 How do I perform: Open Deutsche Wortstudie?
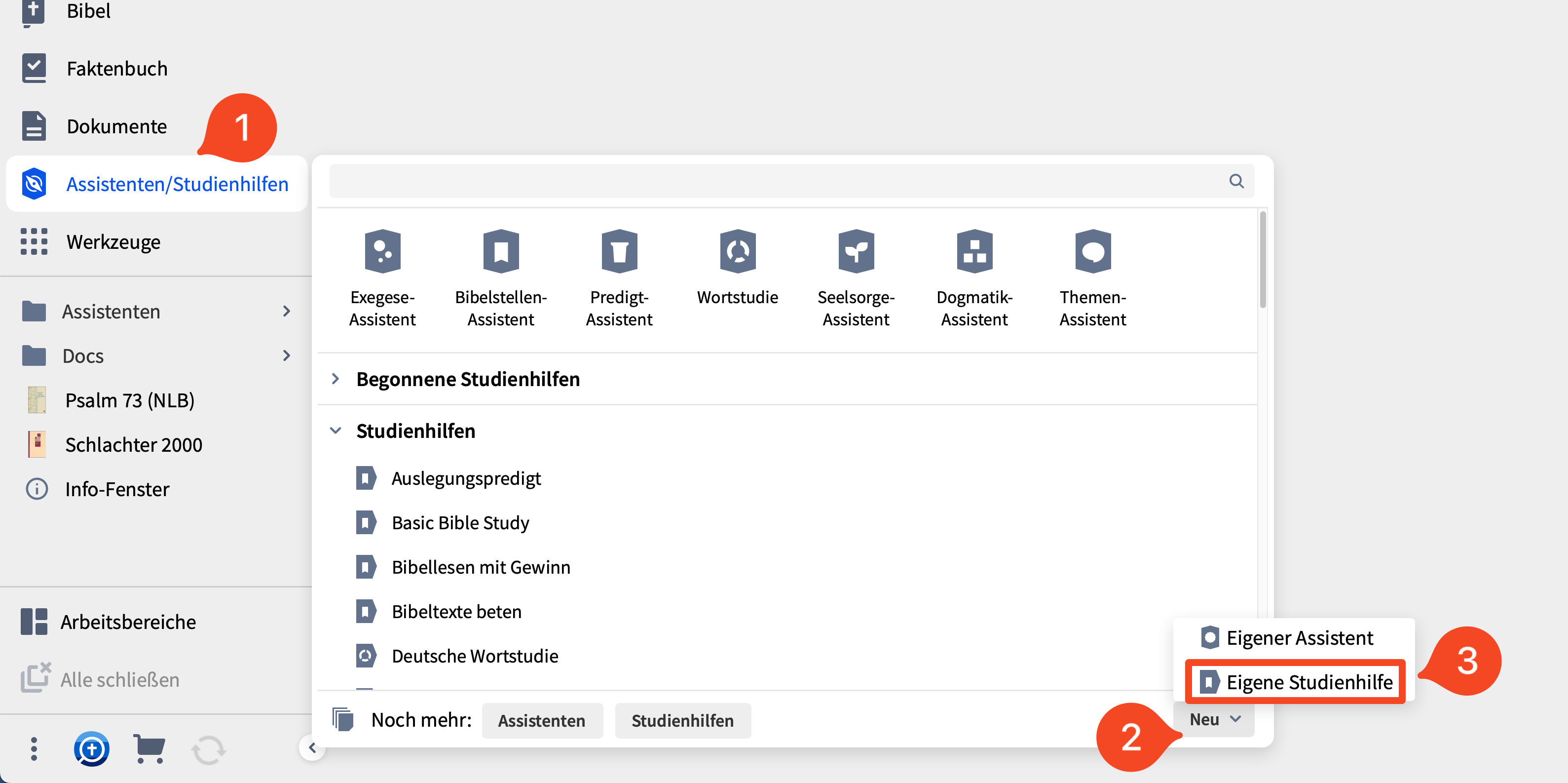[x=475, y=656]
